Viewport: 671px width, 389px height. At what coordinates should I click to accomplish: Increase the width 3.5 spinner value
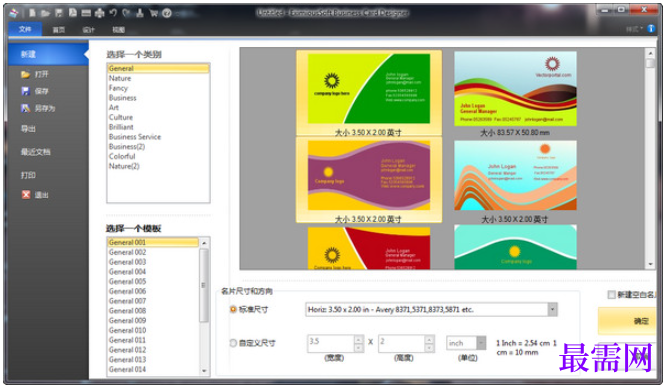click(x=358, y=339)
